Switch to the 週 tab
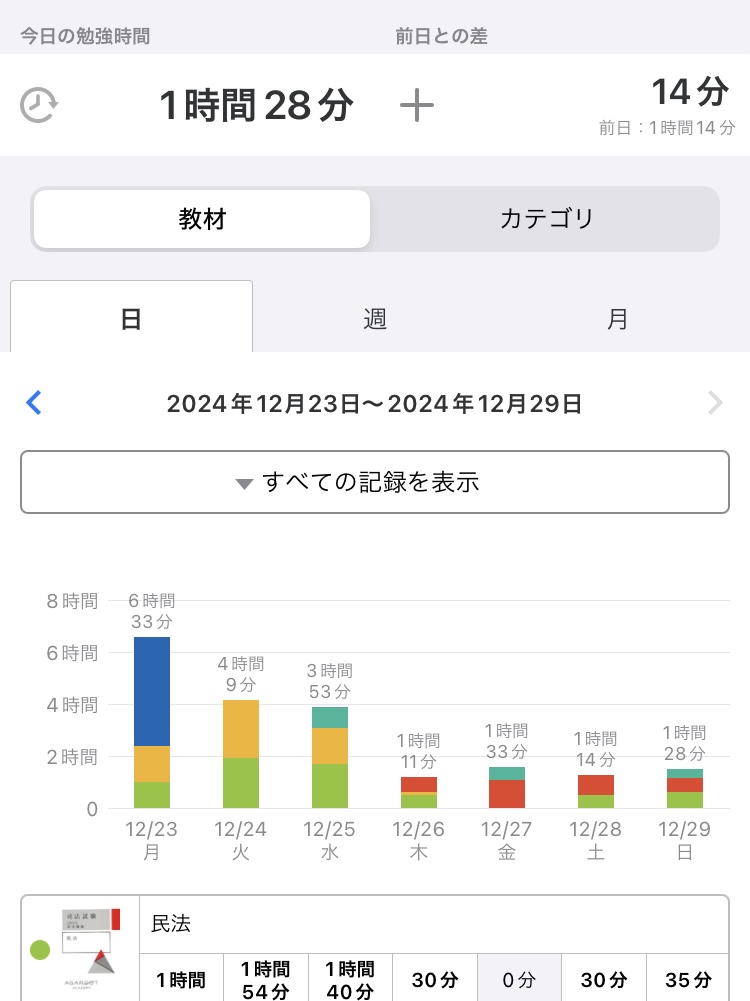Image resolution: width=750 pixels, height=1001 pixels. click(x=375, y=318)
